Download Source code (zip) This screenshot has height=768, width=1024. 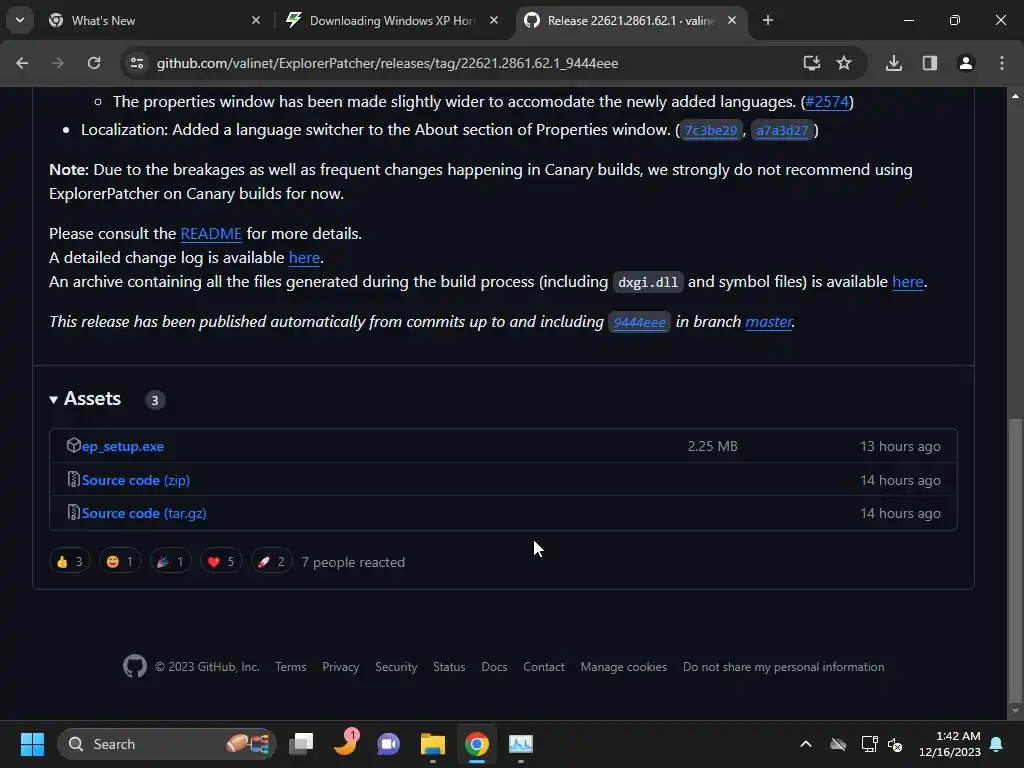click(136, 480)
